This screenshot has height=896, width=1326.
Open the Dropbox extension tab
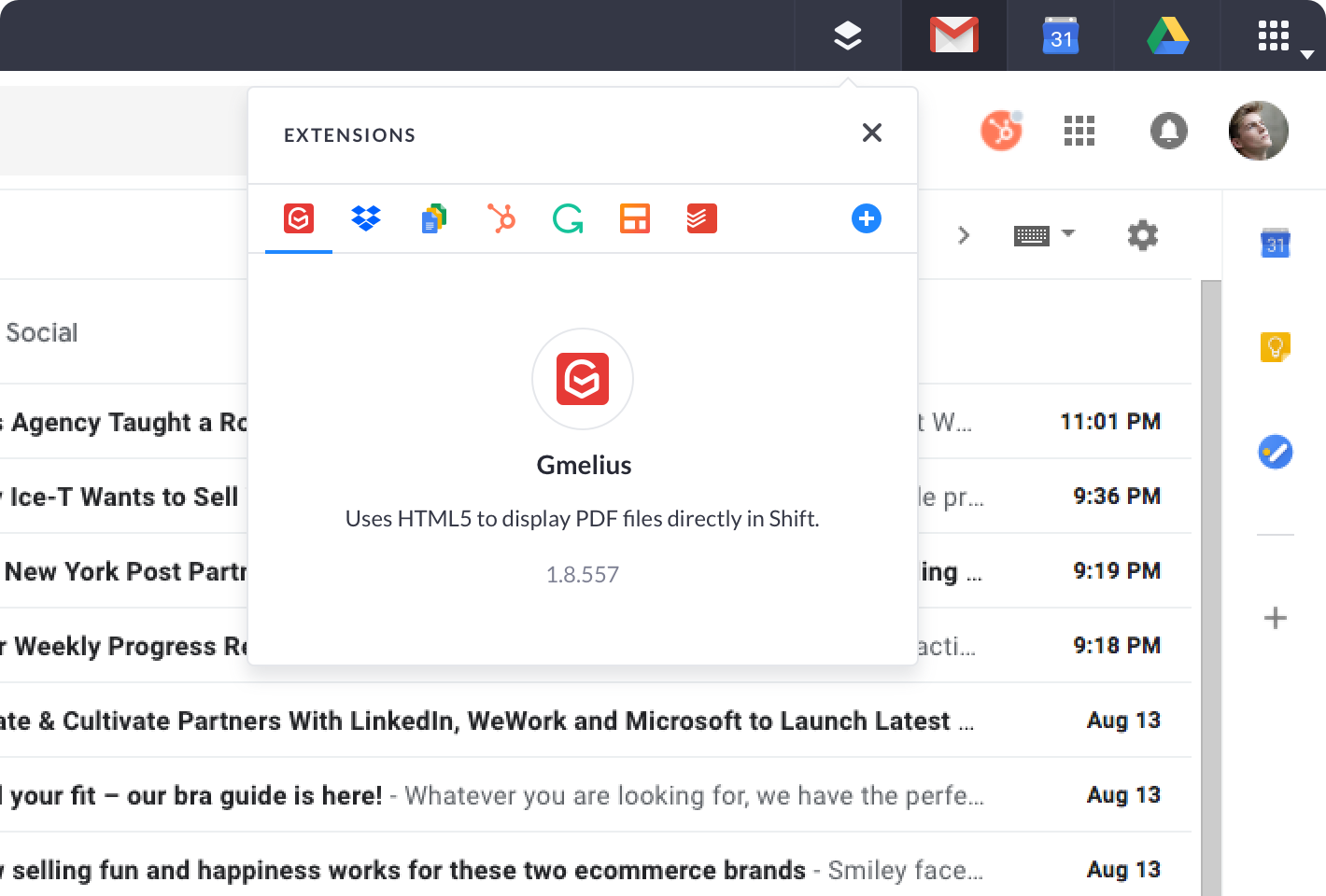pyautogui.click(x=365, y=218)
